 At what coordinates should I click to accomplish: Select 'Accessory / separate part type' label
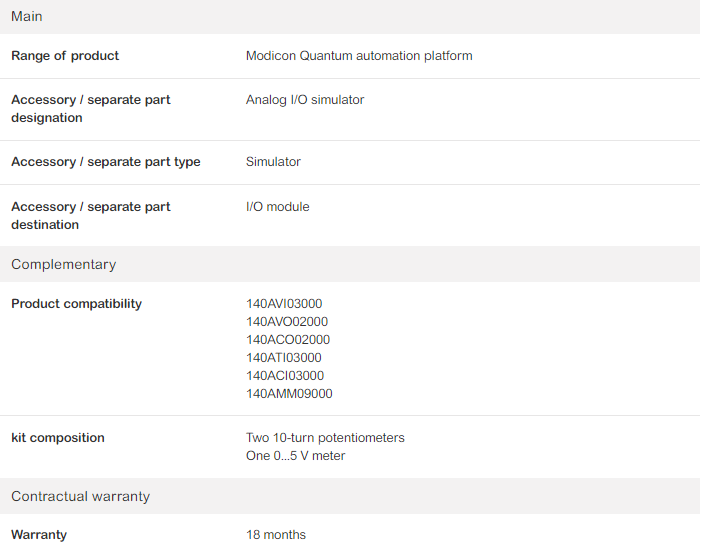pos(106,162)
